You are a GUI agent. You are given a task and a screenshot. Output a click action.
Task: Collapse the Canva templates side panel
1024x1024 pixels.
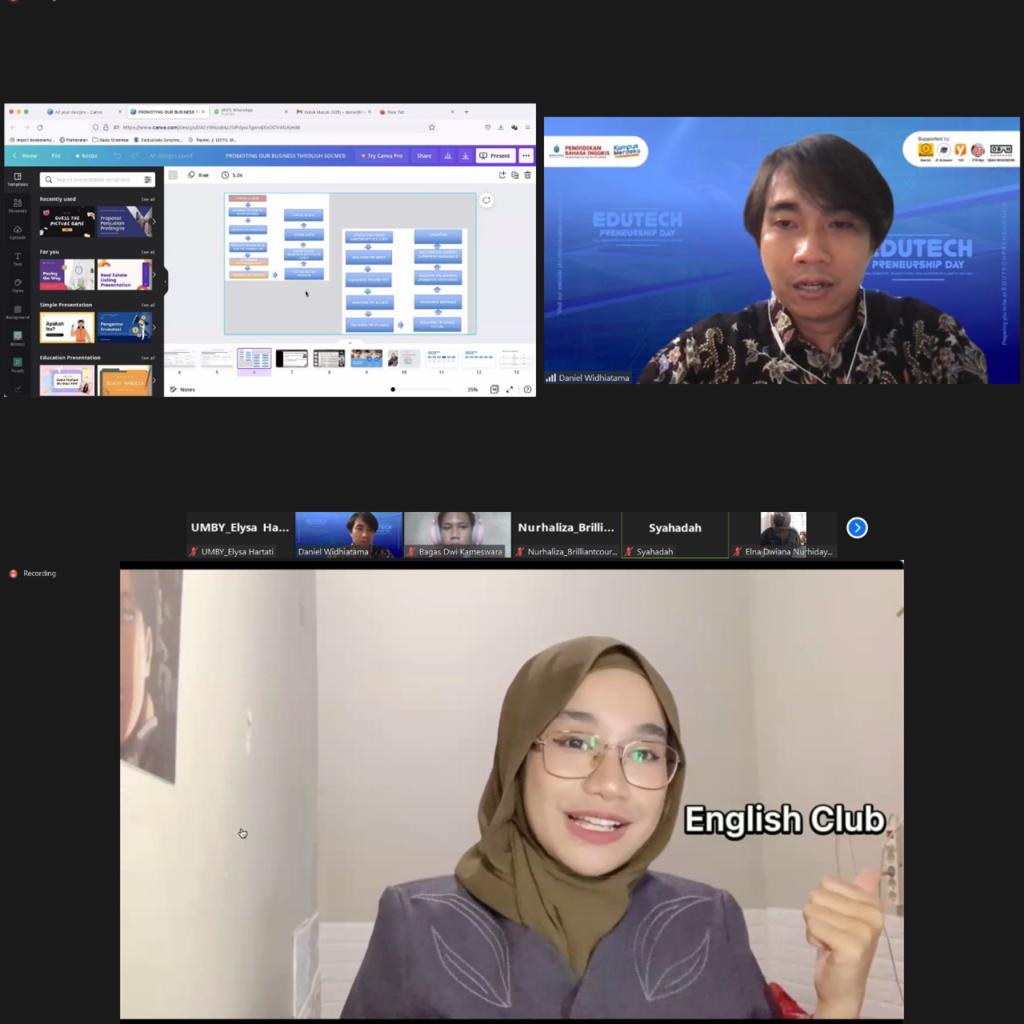pyautogui.click(x=166, y=281)
